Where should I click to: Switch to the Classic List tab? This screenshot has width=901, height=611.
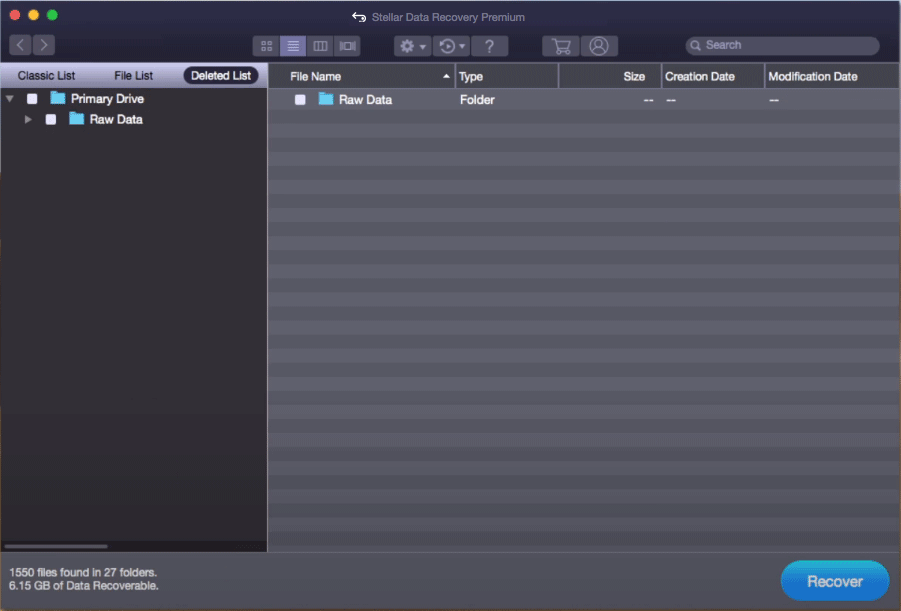coord(46,76)
